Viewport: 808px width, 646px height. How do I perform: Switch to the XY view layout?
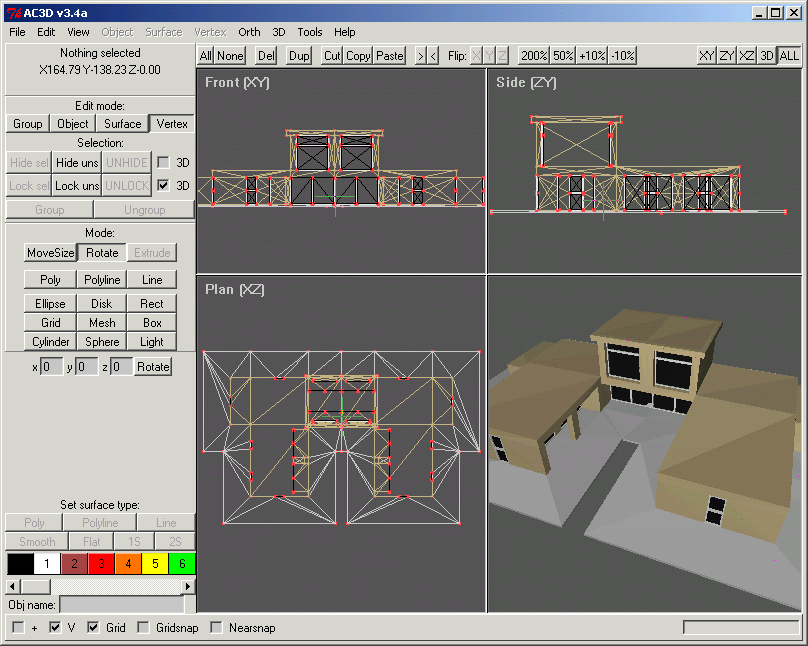[707, 56]
